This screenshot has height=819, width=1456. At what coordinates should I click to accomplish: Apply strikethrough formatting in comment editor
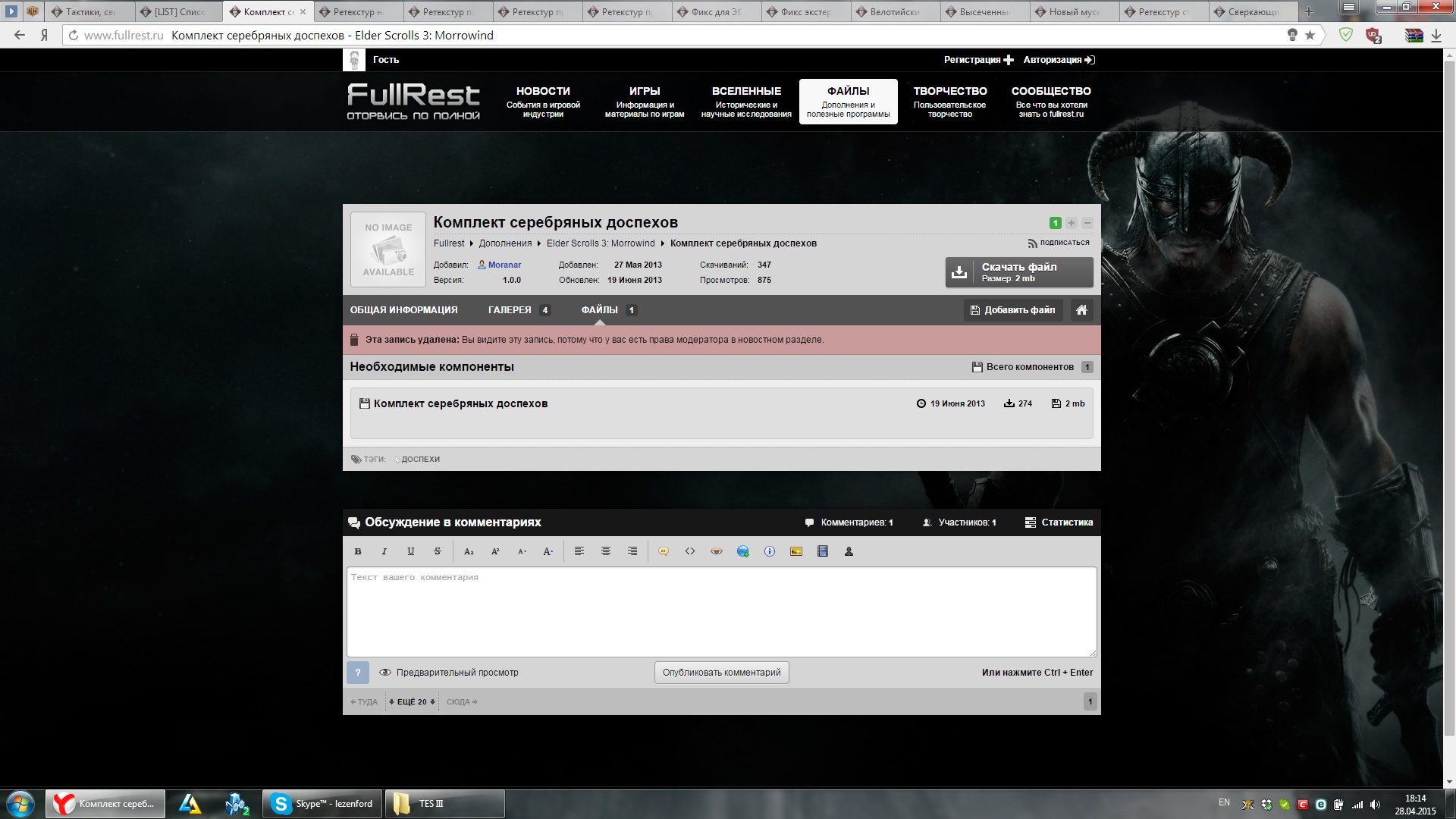pos(438,551)
